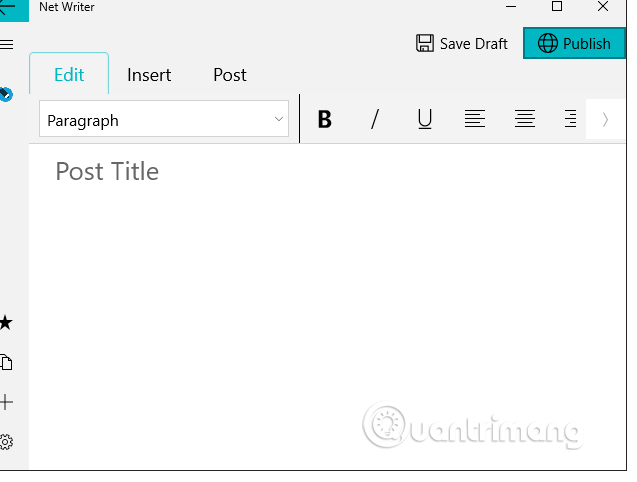Click the Save Draft button
The width and height of the screenshot is (637, 482).
(x=462, y=44)
